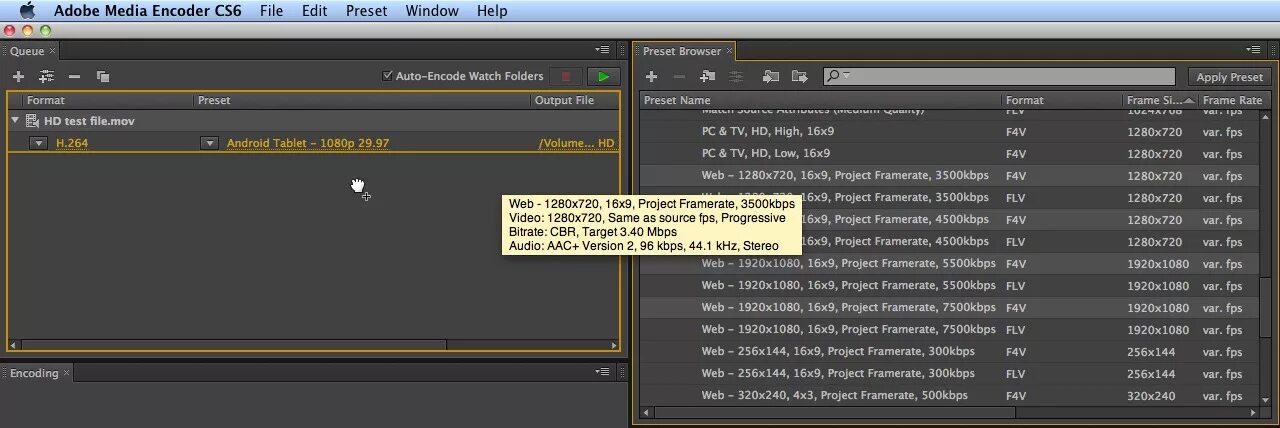The width and height of the screenshot is (1280, 428).
Task: Select the HD test file.mov source row
Action: point(313,121)
